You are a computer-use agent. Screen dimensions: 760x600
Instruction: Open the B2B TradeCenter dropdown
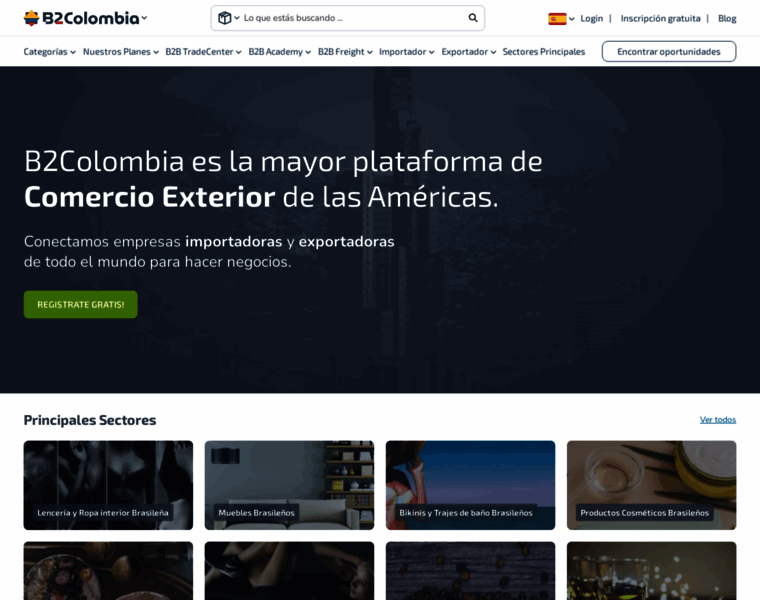click(203, 51)
